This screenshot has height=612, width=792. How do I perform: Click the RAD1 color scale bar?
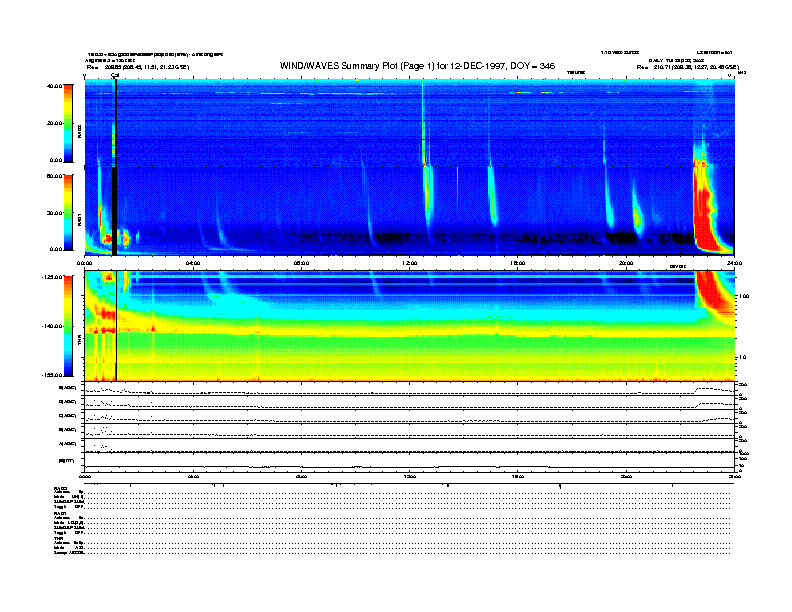coord(68,212)
